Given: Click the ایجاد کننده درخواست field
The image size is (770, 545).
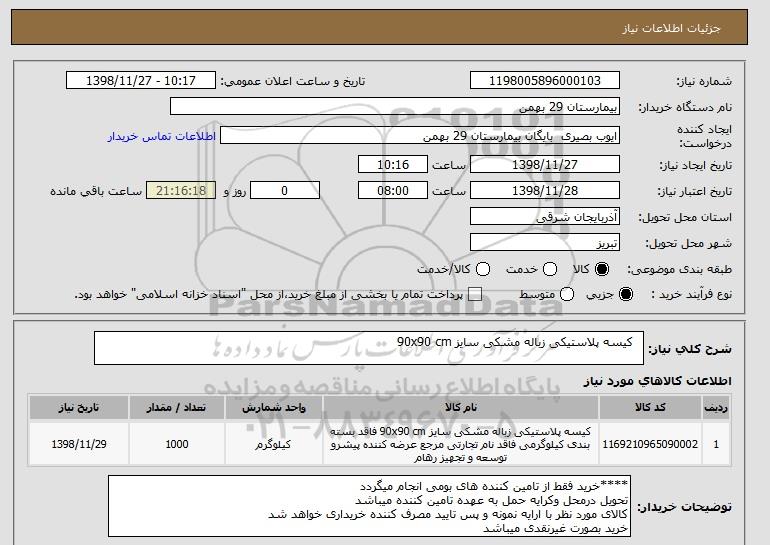Looking at the screenshot, I should point(420,136).
